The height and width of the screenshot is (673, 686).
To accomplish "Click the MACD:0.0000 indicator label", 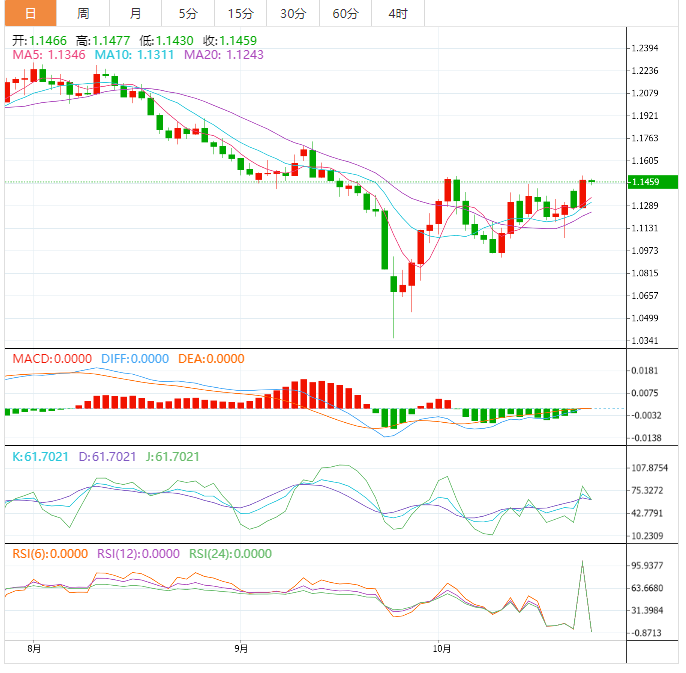I will [x=52, y=359].
